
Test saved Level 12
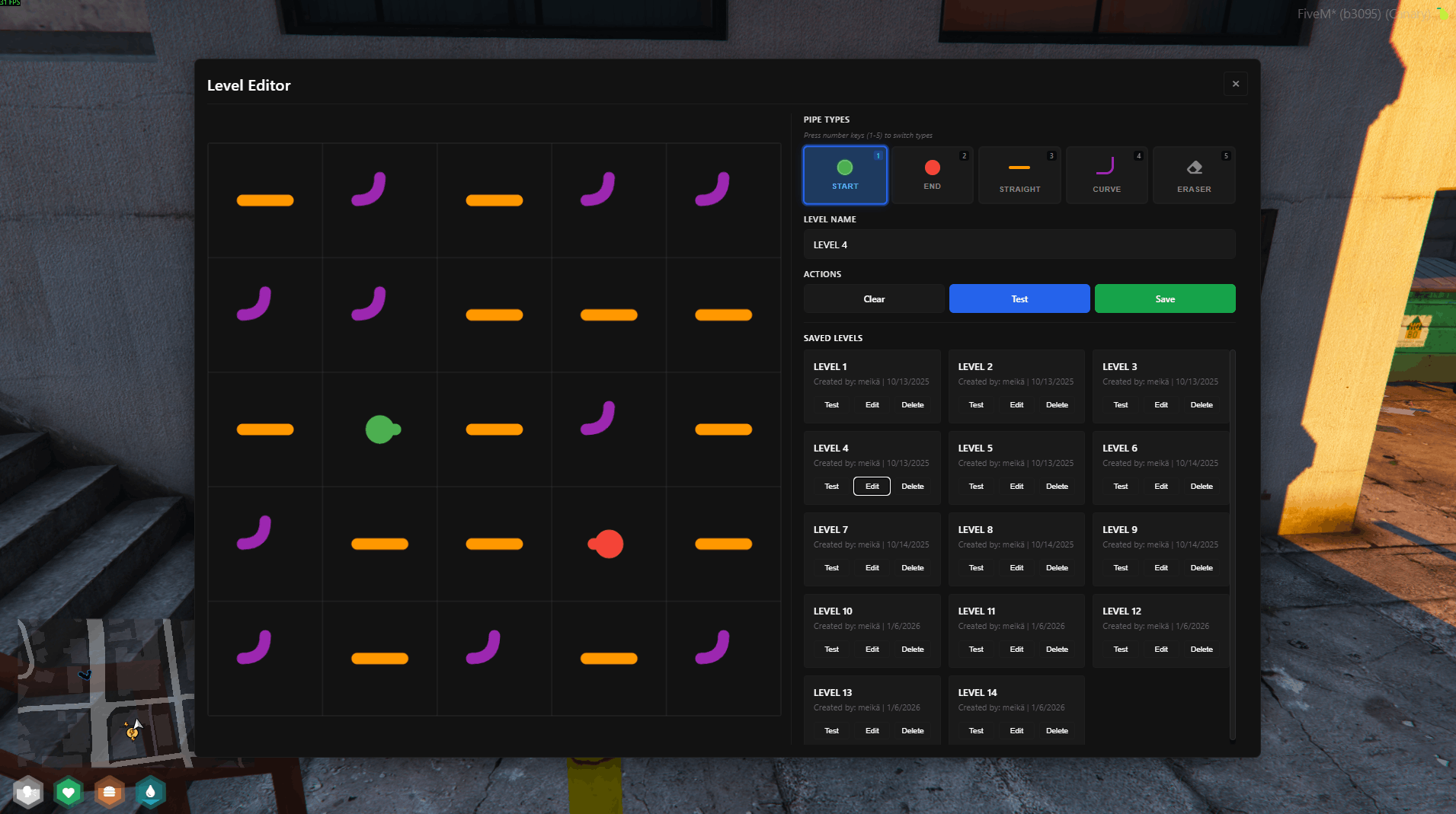1120,649
